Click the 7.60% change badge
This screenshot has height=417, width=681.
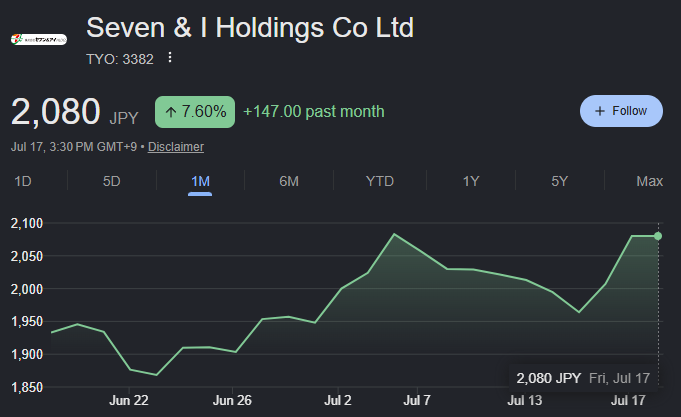pos(195,112)
